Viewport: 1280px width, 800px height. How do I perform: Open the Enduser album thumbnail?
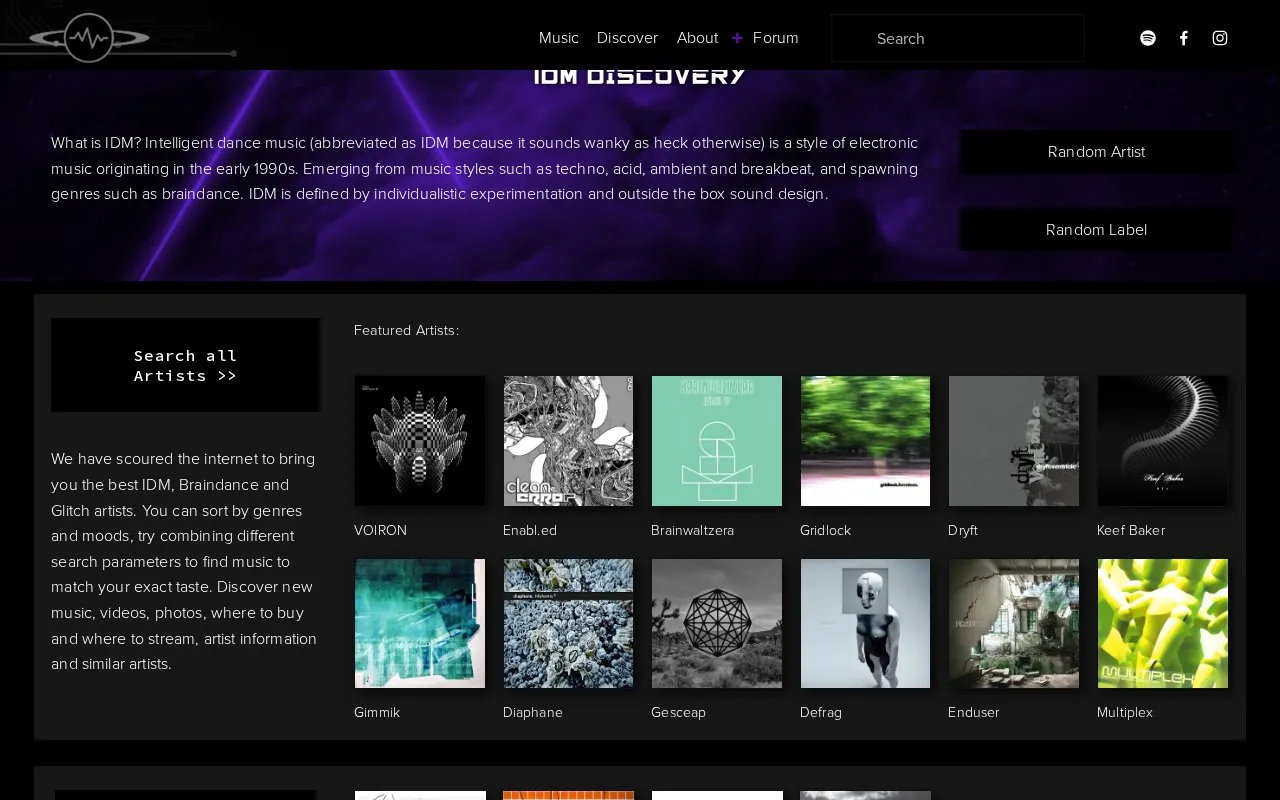point(1014,623)
